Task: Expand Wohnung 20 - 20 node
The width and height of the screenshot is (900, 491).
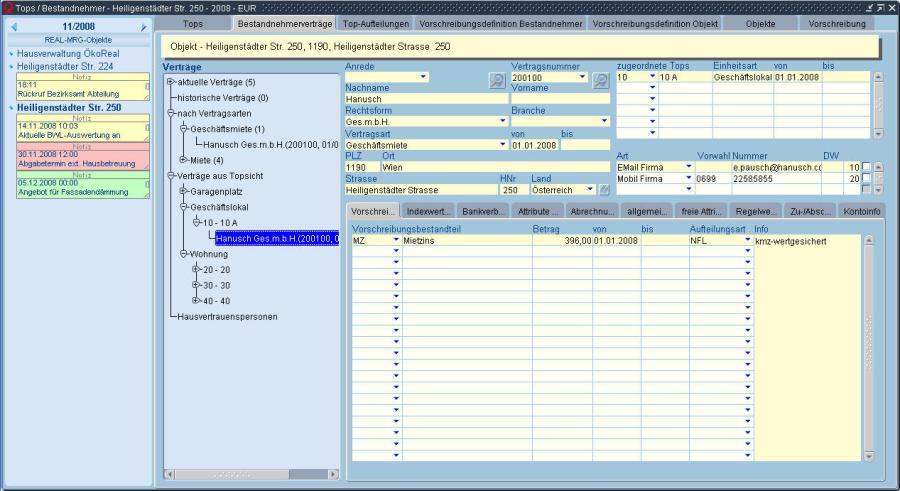Action: [x=196, y=269]
